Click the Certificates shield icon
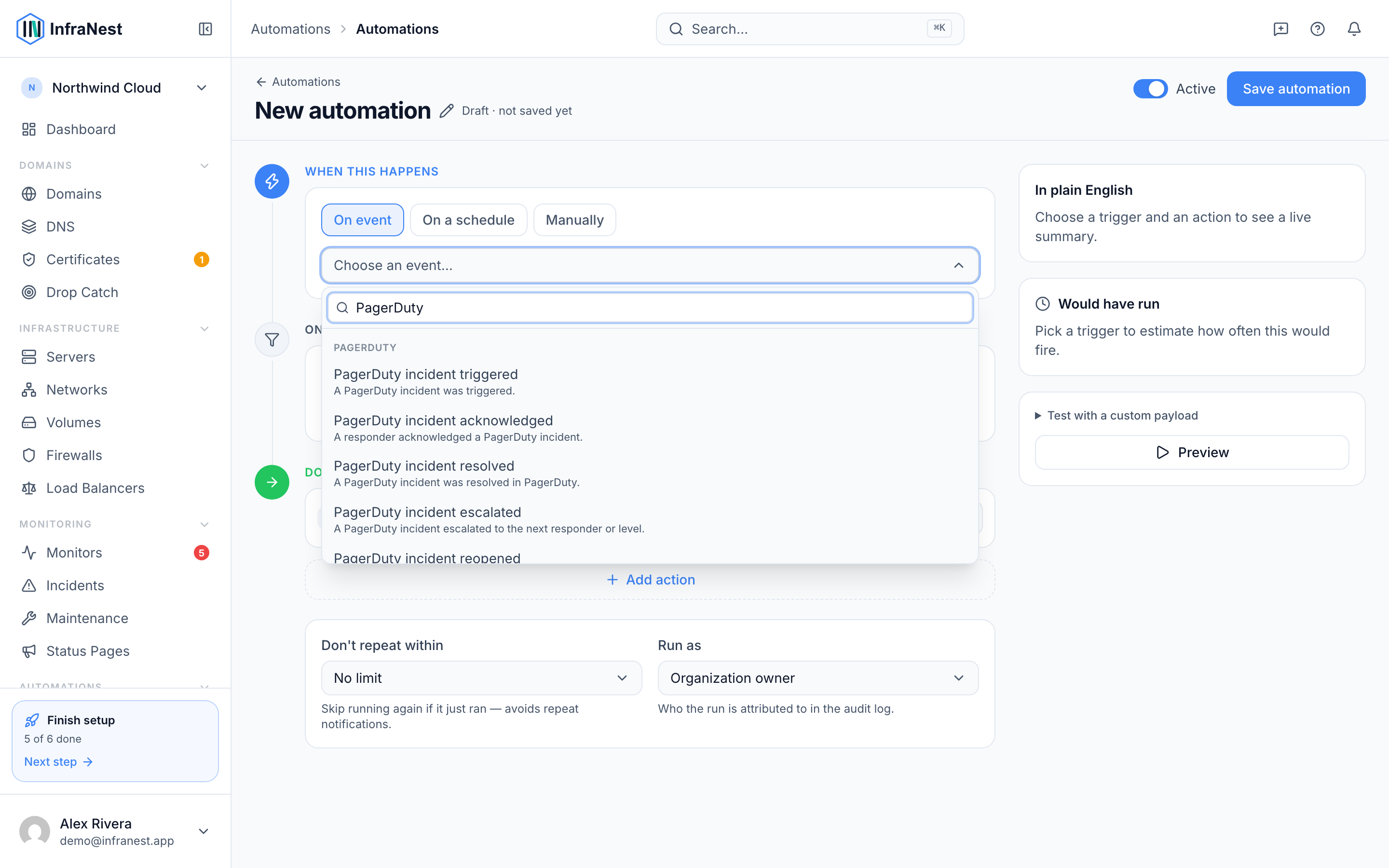1389x868 pixels. pos(29,259)
